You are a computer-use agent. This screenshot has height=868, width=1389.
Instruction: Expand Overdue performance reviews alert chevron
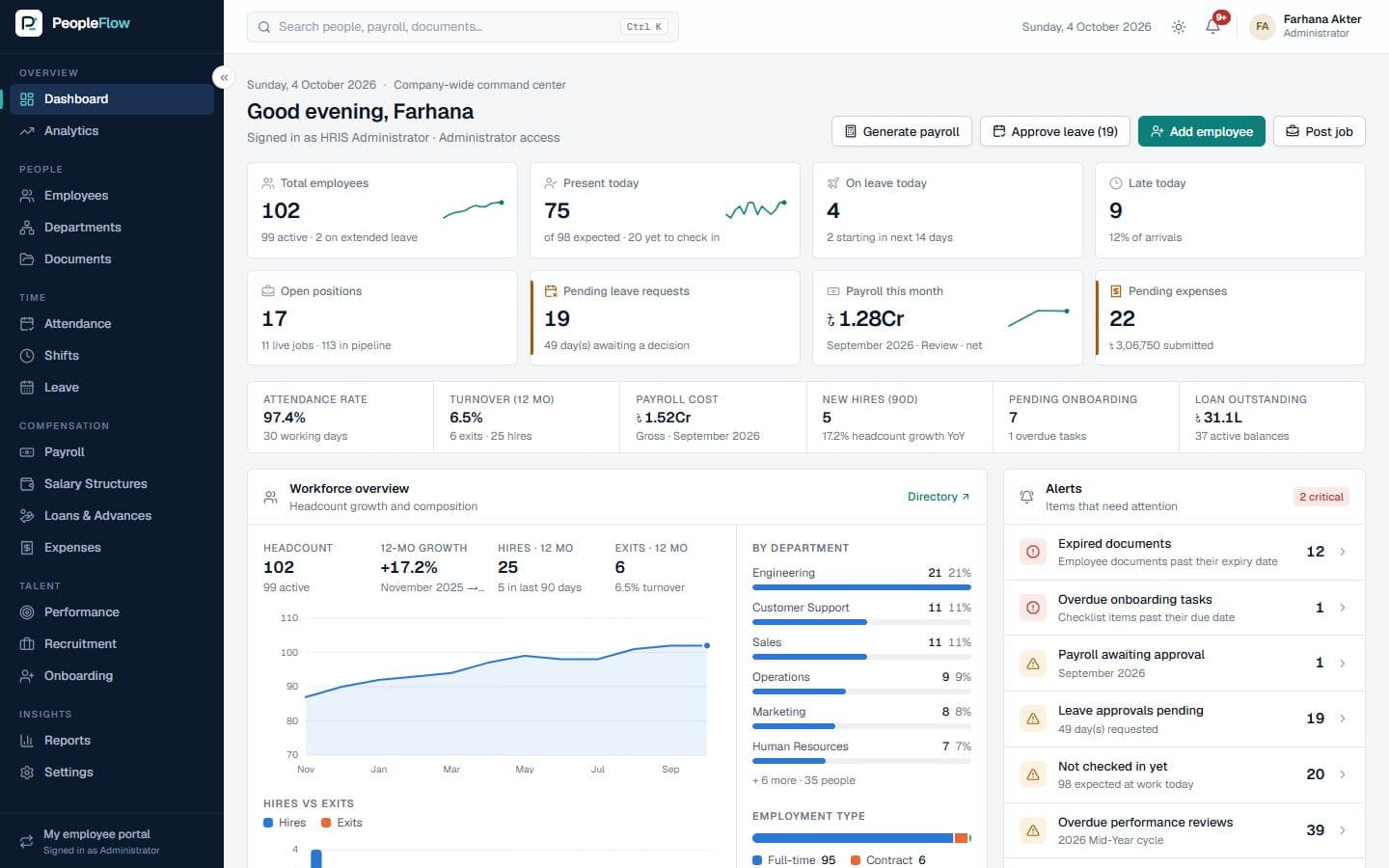click(x=1343, y=830)
